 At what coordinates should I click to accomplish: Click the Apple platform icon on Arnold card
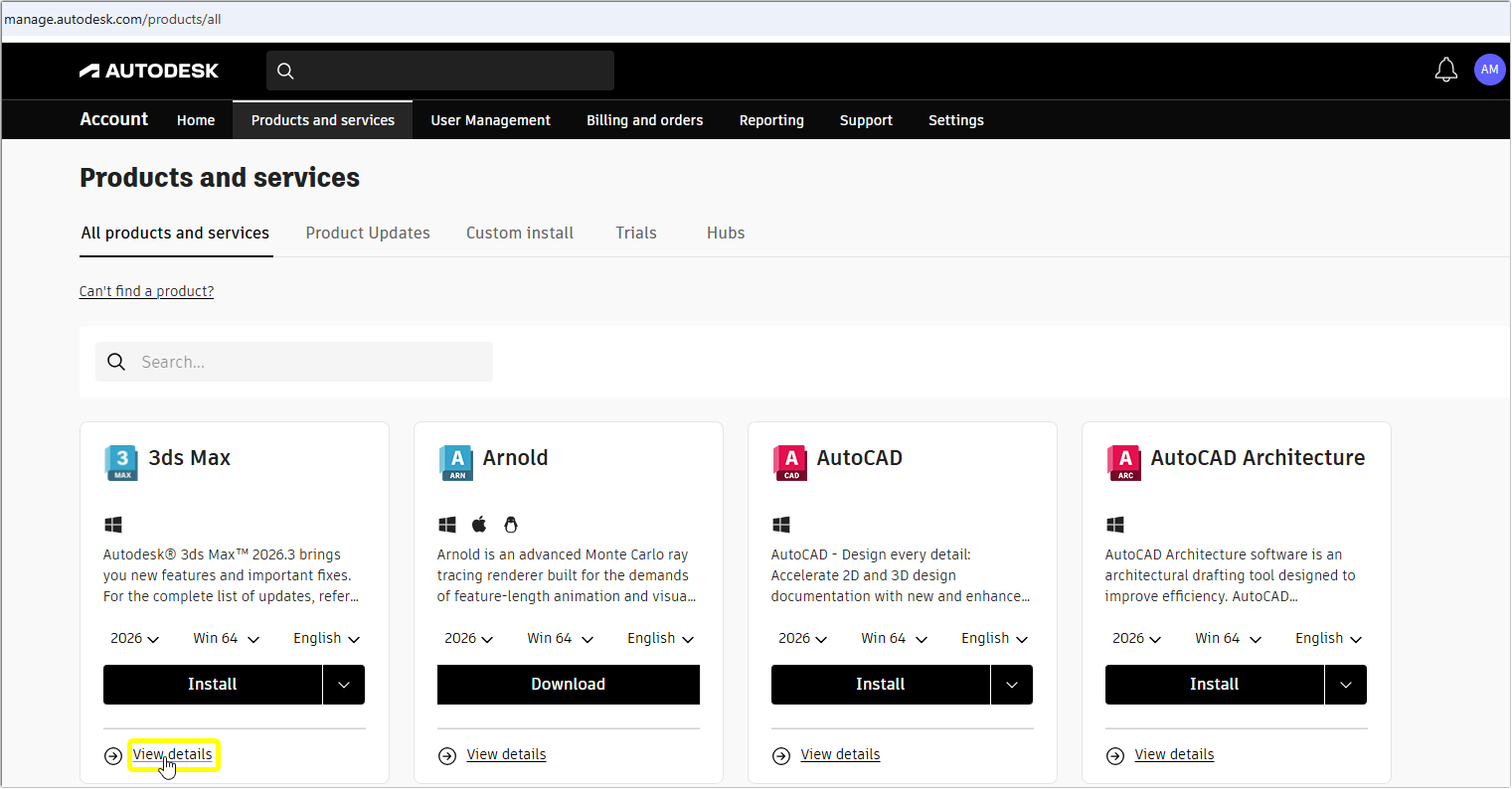point(478,524)
